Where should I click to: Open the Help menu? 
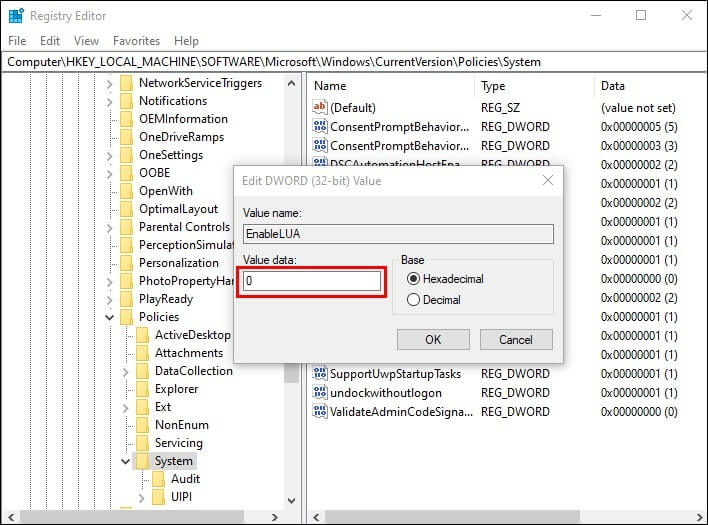186,41
